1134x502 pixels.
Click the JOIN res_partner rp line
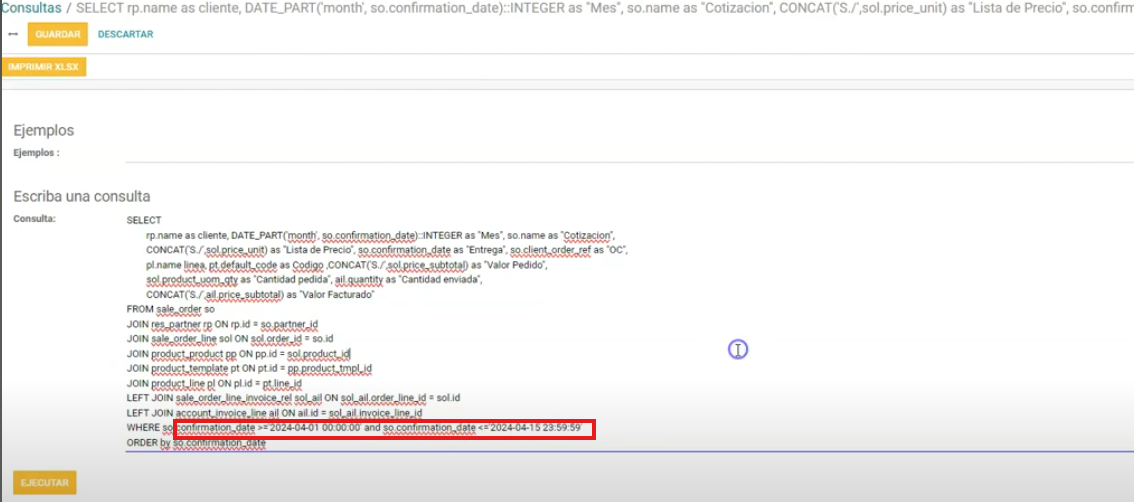click(x=222, y=324)
